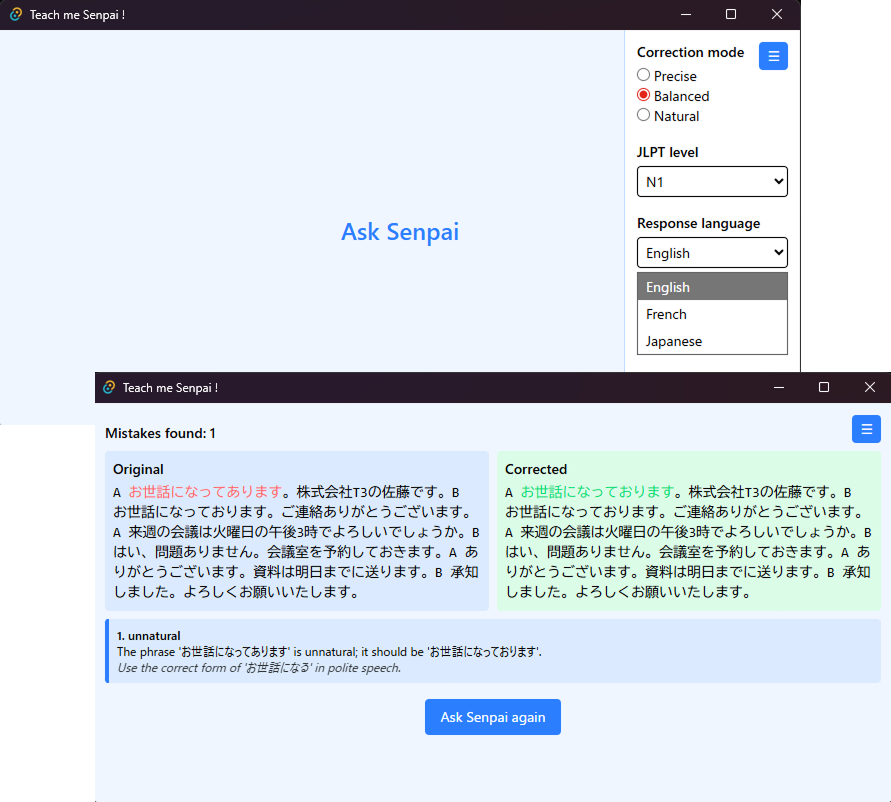The height and width of the screenshot is (802, 891).
Task: Open the JLPT level N1 dropdown
Action: pos(712,182)
